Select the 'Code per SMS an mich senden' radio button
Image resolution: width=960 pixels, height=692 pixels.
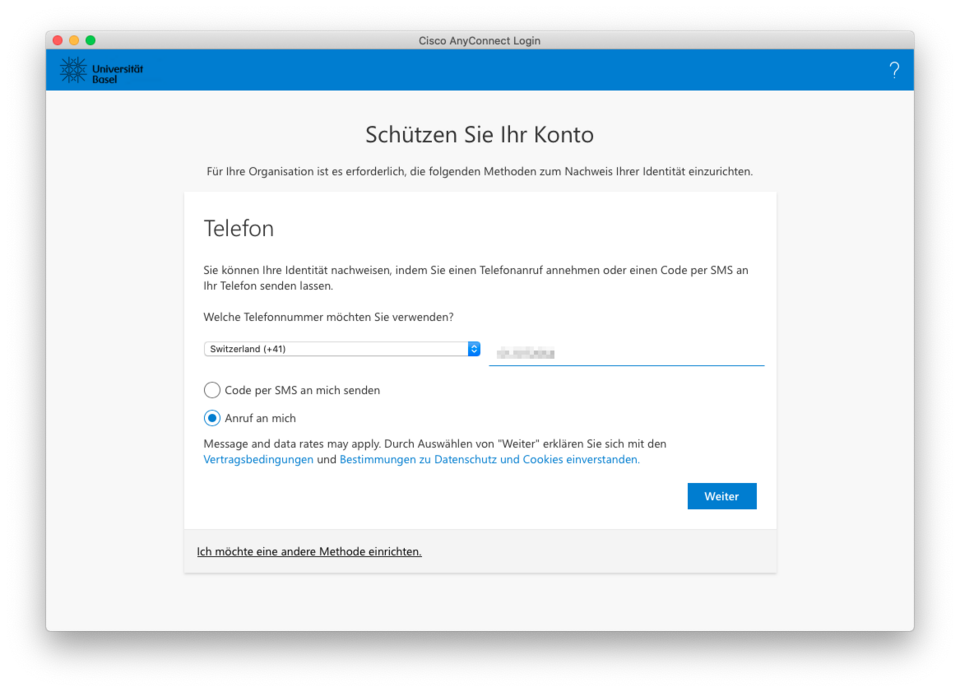point(212,390)
